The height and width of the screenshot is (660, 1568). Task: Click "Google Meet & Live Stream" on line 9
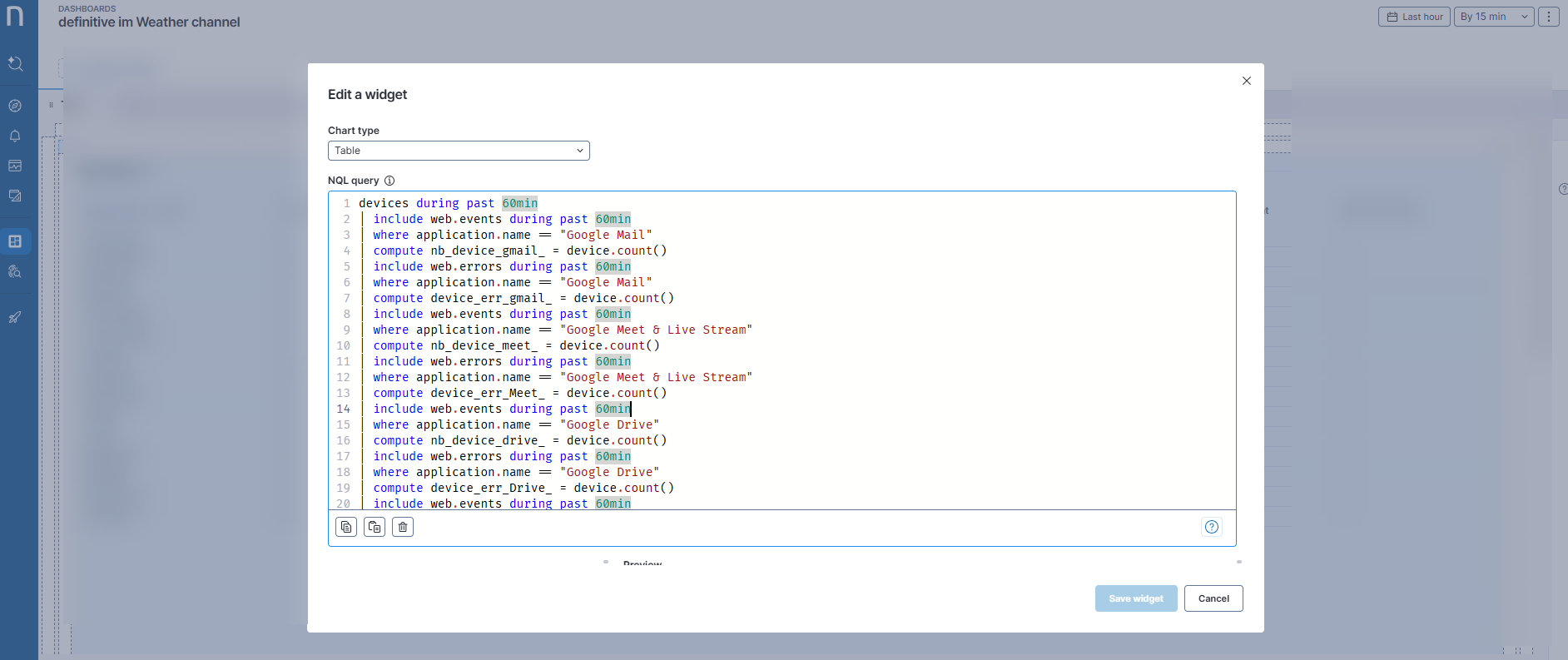pos(656,330)
